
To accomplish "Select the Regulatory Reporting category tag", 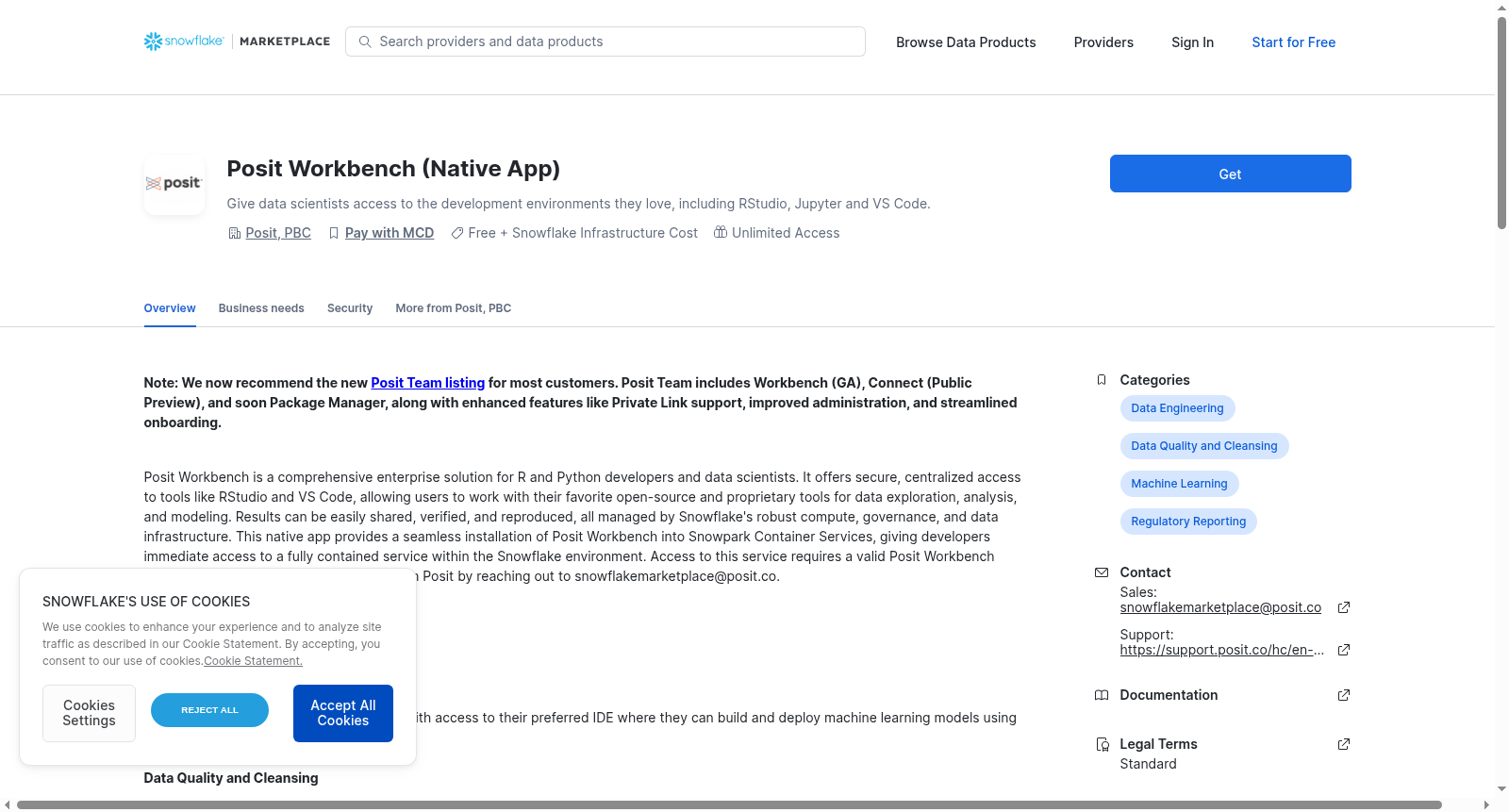I will tap(1188, 522).
